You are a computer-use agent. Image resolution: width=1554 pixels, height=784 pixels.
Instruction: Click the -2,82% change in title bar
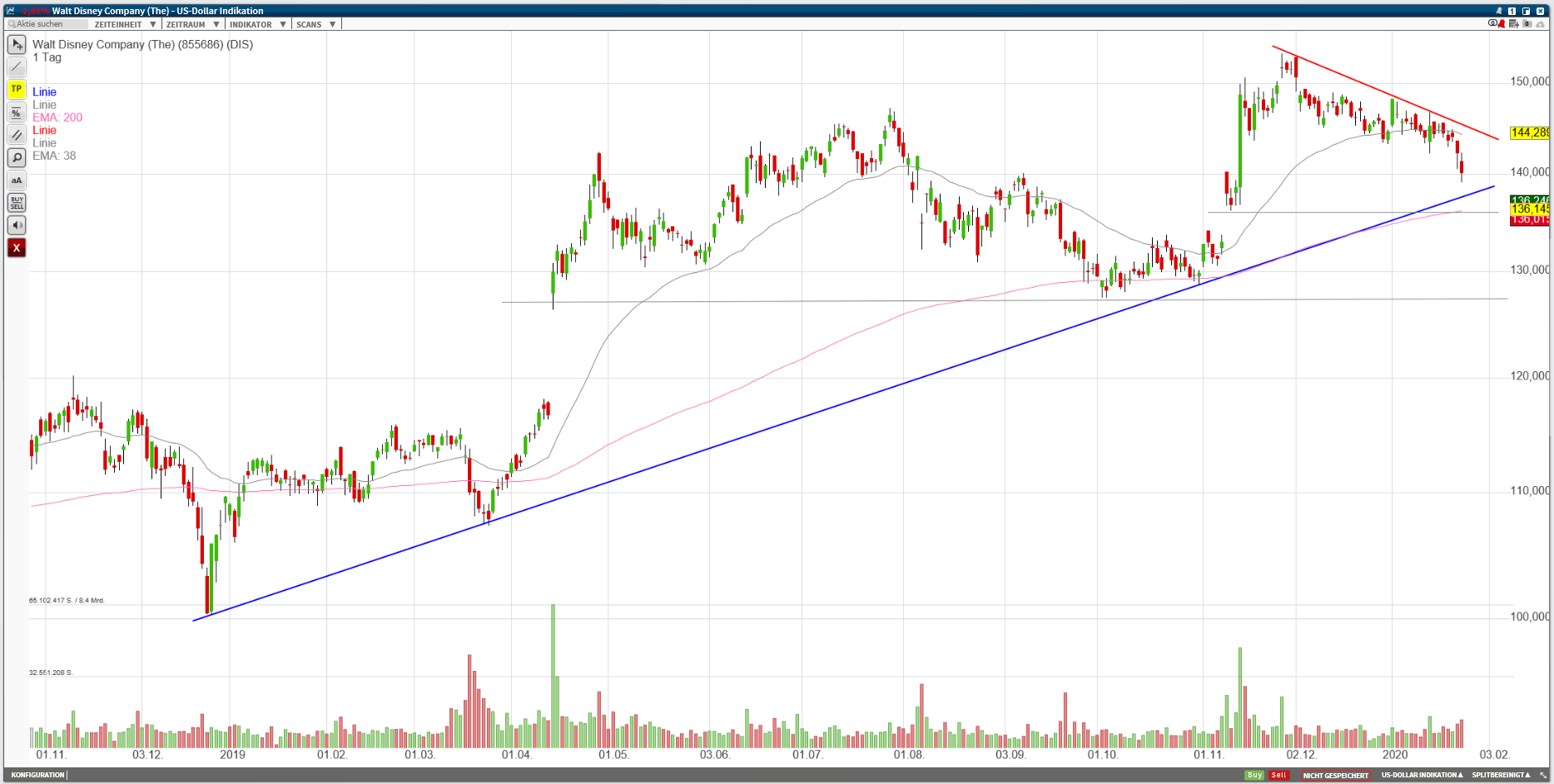click(x=35, y=12)
